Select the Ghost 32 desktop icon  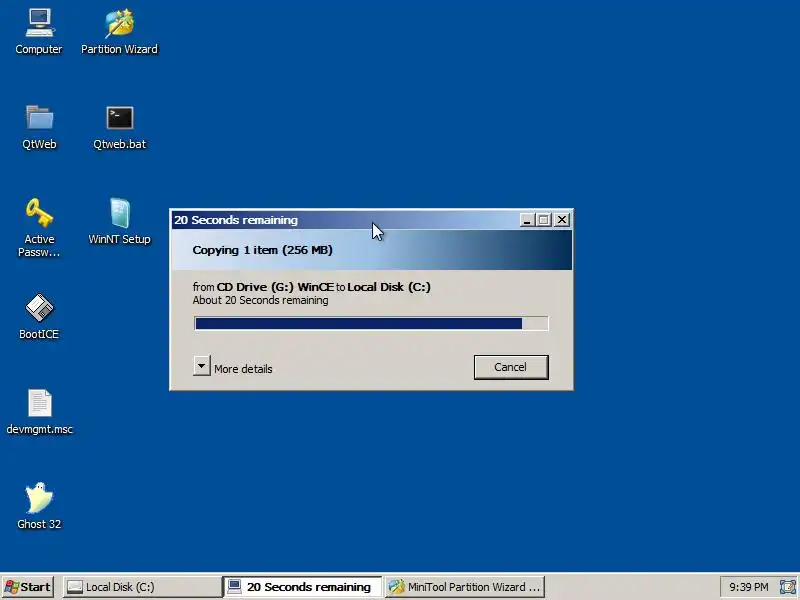(39, 506)
